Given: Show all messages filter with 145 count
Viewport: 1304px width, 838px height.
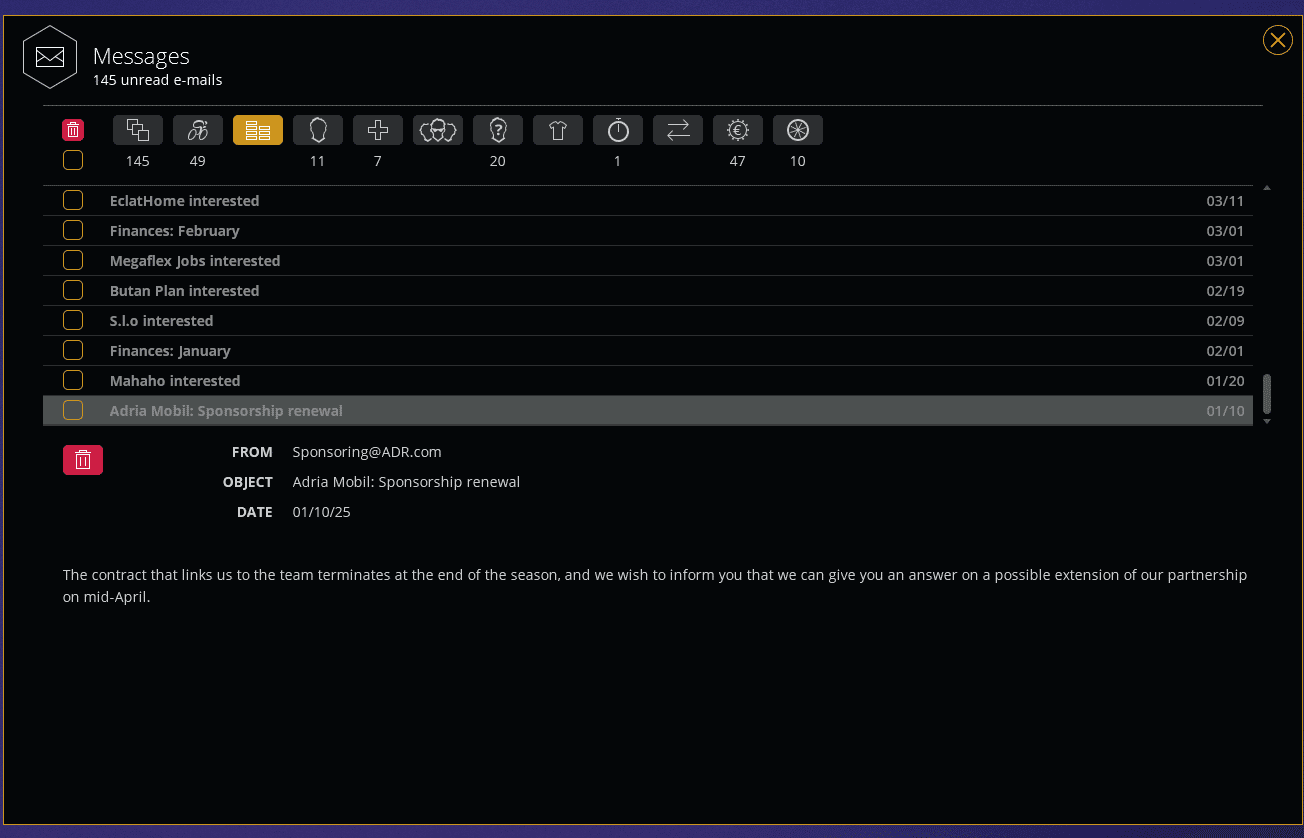Looking at the screenshot, I should tap(138, 130).
